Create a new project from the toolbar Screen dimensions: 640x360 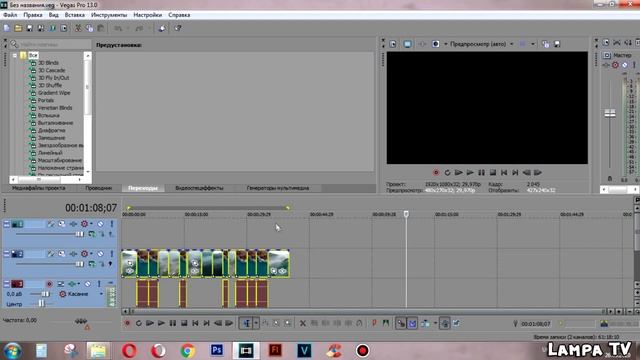7,28
